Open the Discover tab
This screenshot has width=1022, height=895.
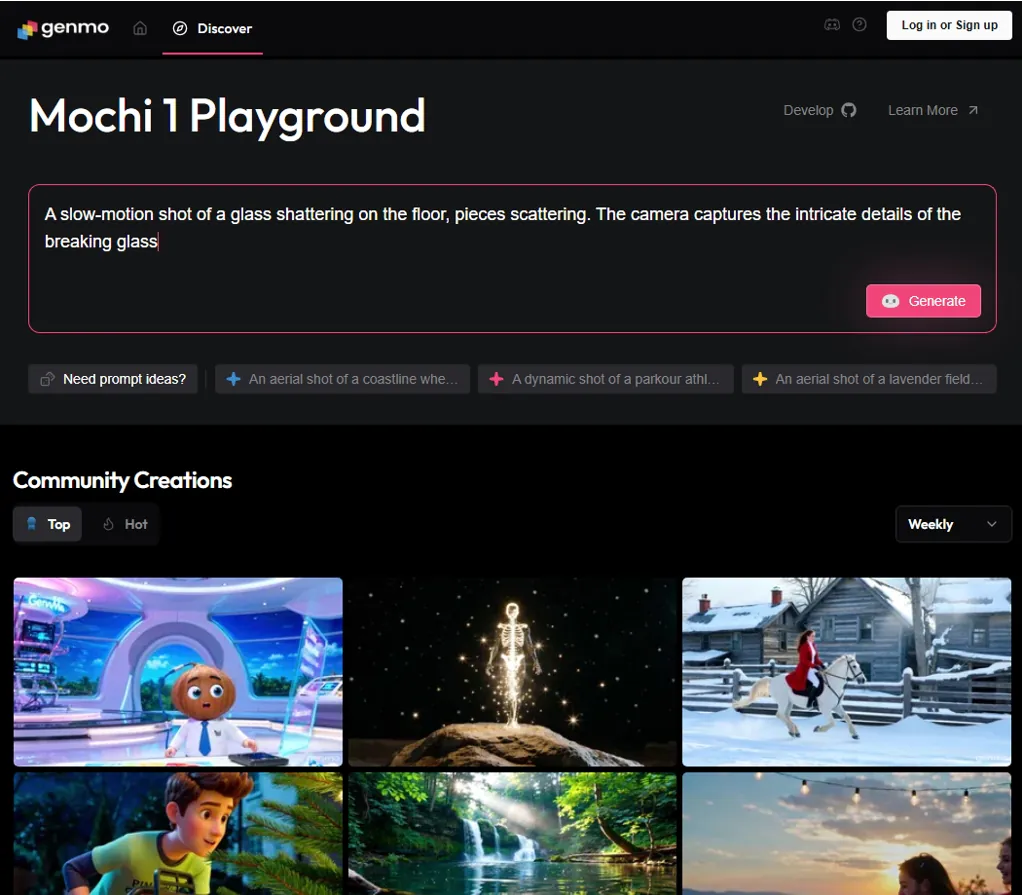tap(212, 29)
